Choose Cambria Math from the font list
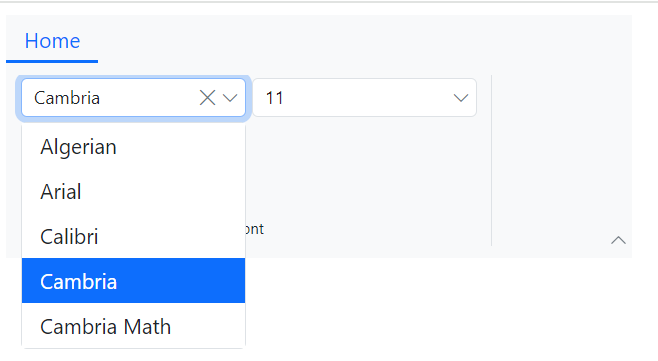This screenshot has height=361, width=658. point(133,326)
